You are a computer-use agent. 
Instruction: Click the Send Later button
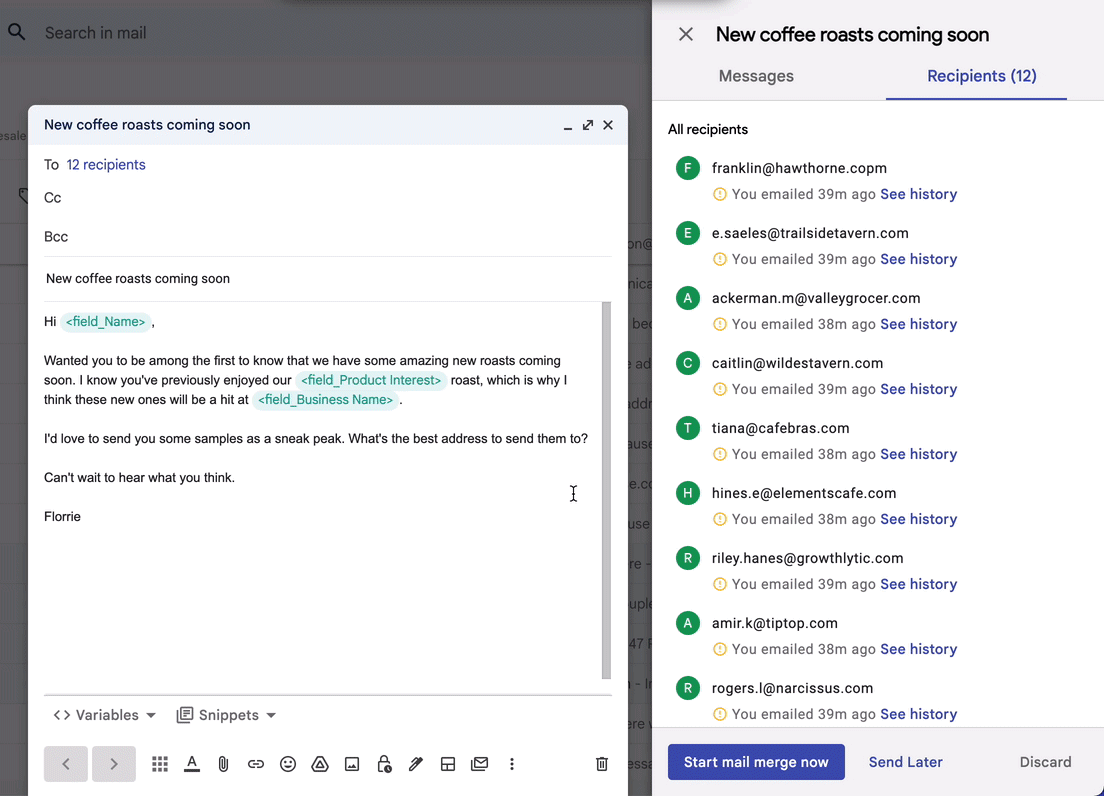(x=905, y=762)
